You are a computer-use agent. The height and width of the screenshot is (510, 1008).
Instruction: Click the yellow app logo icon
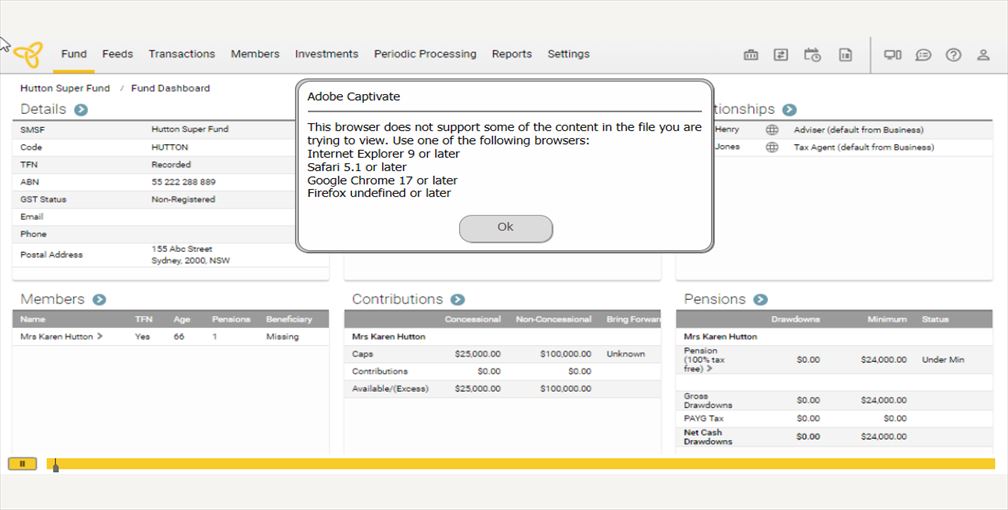(29, 55)
